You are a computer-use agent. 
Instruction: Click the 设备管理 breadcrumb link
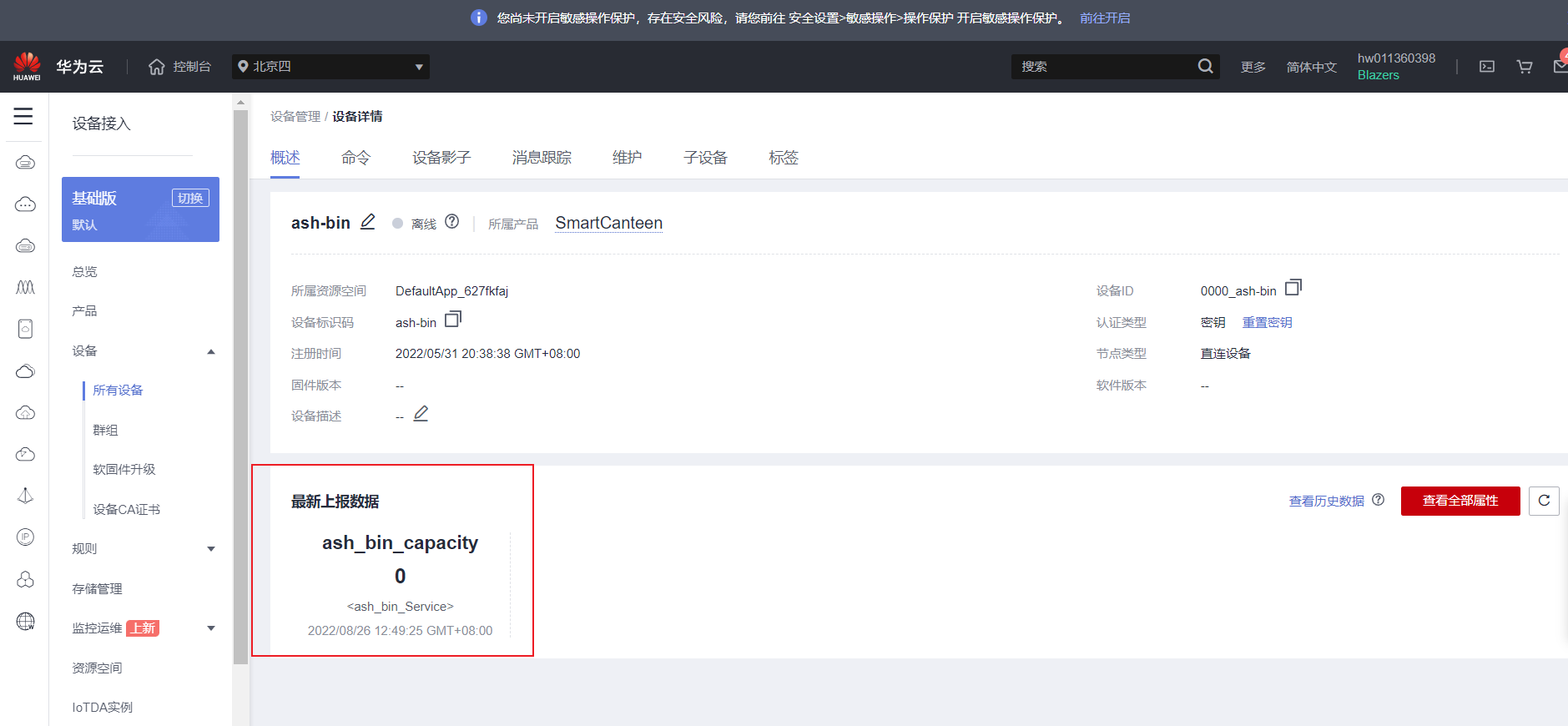(295, 116)
